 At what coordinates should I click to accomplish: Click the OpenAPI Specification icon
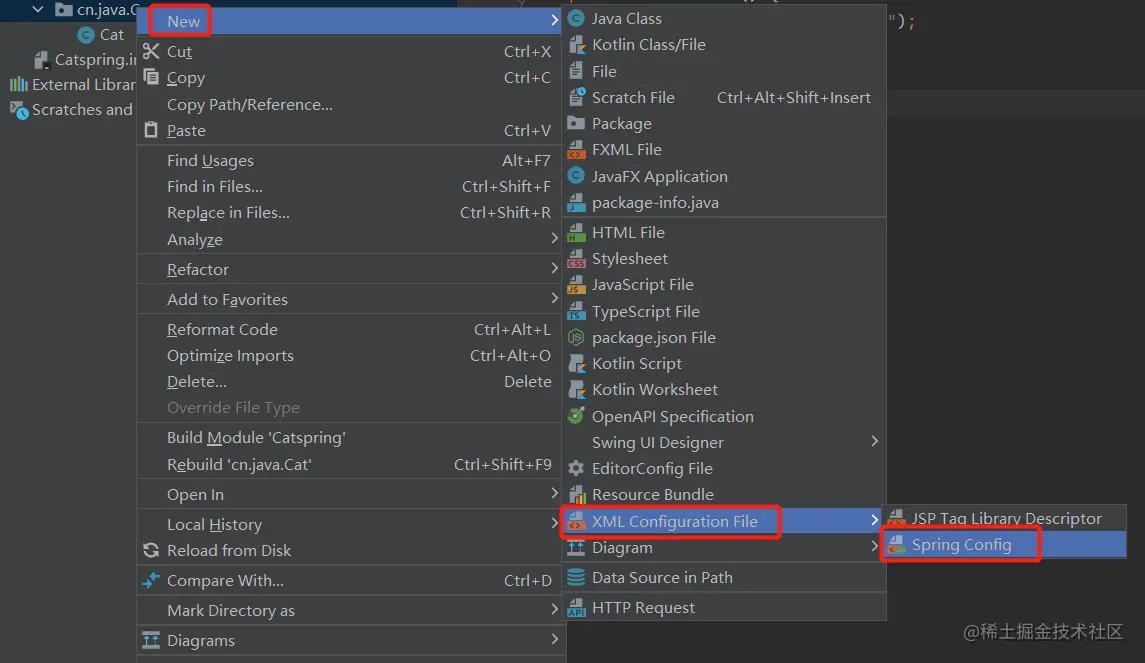(x=576, y=416)
